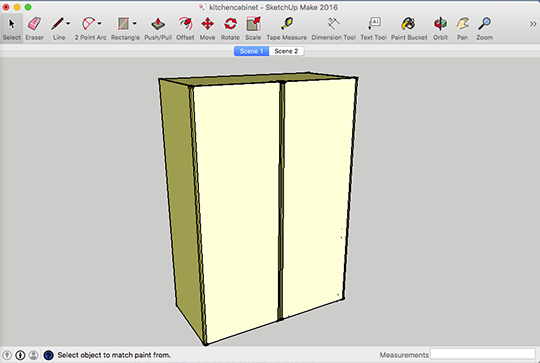Click the yellow minimize window button

[x=17, y=7]
